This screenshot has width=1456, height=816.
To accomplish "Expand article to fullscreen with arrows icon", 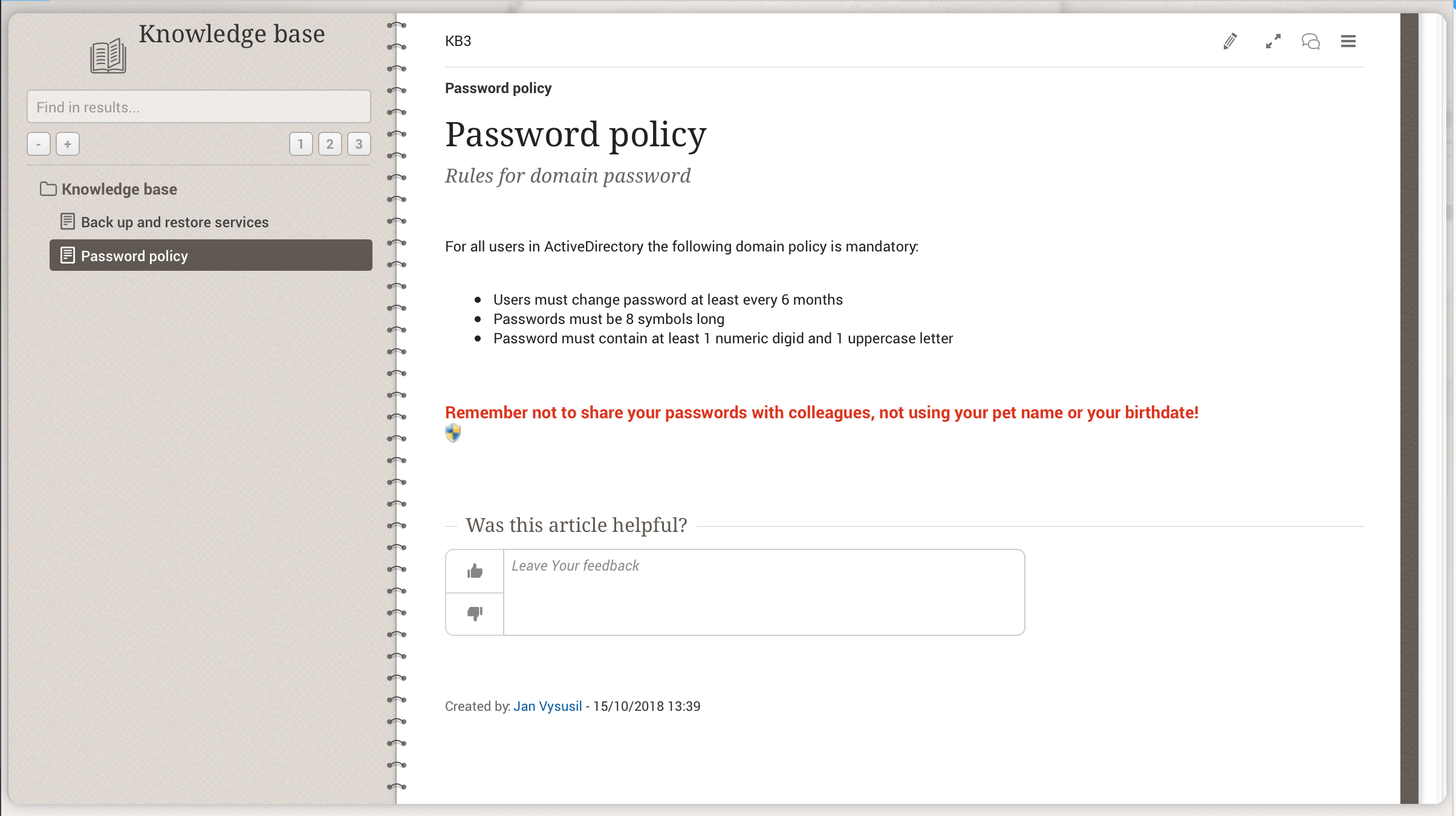I will 1273,41.
